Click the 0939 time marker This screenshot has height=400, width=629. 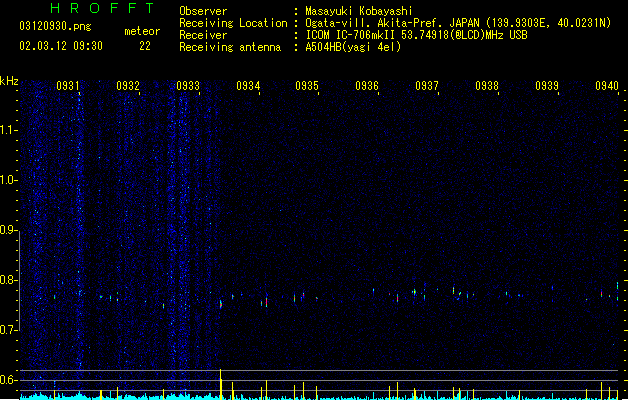tap(547, 86)
